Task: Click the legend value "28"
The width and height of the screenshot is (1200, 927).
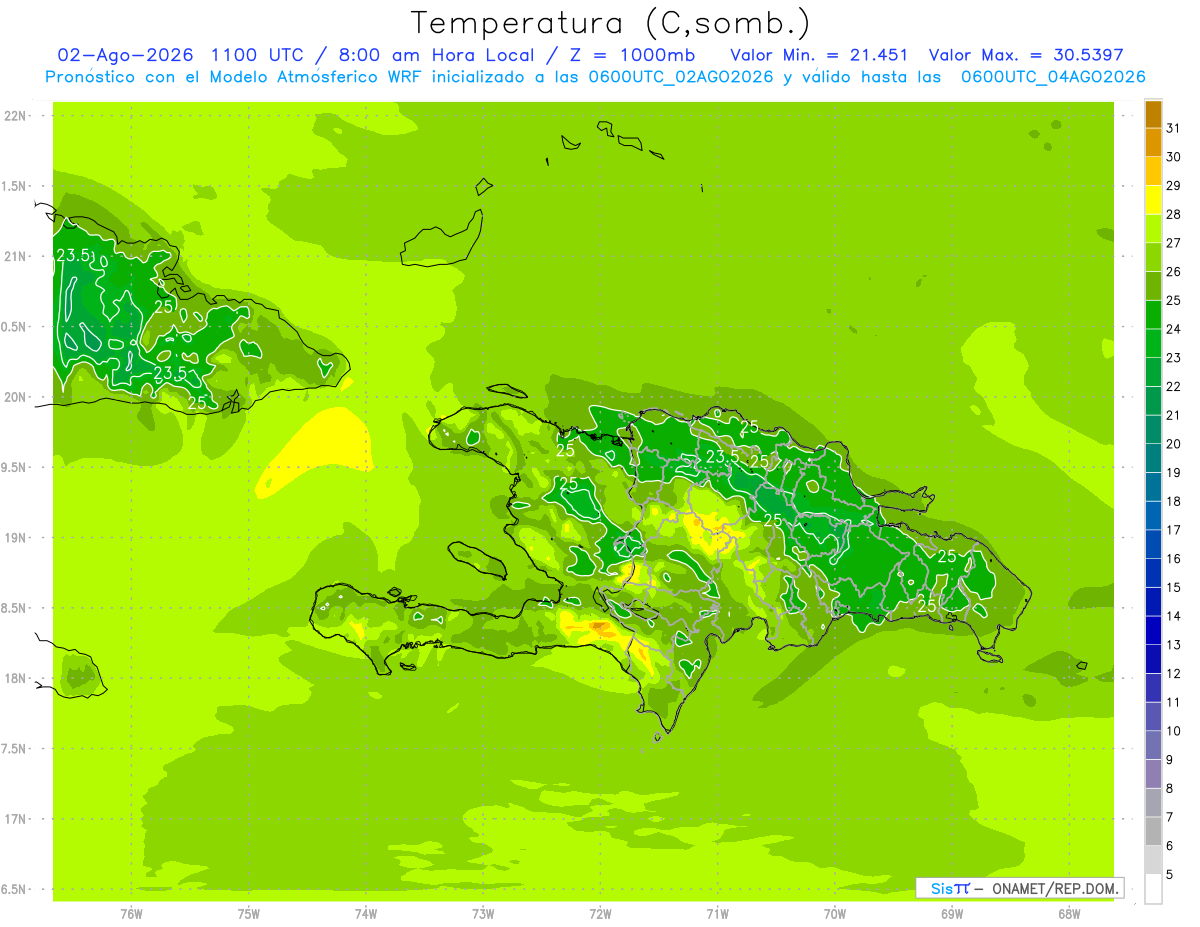Action: click(1173, 214)
